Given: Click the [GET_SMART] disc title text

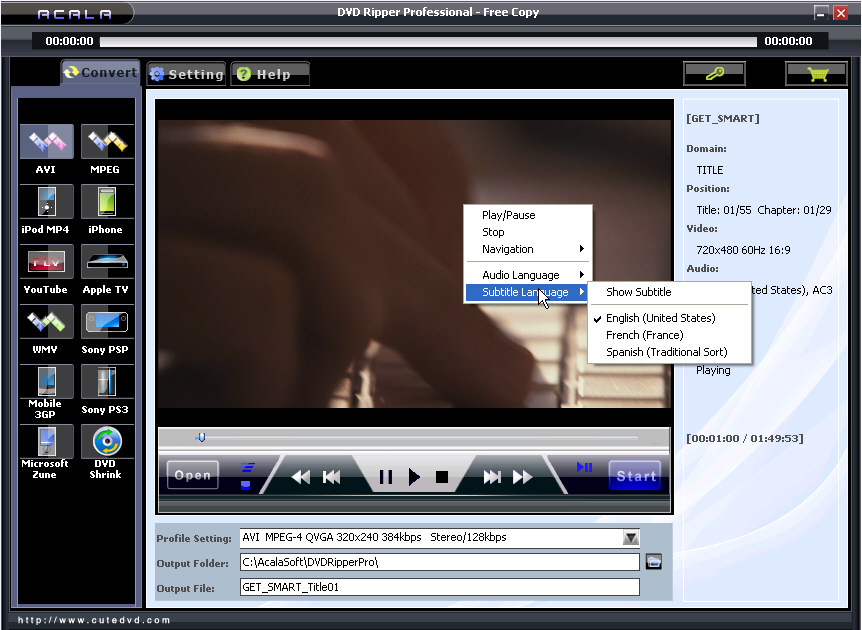Looking at the screenshot, I should tap(723, 119).
